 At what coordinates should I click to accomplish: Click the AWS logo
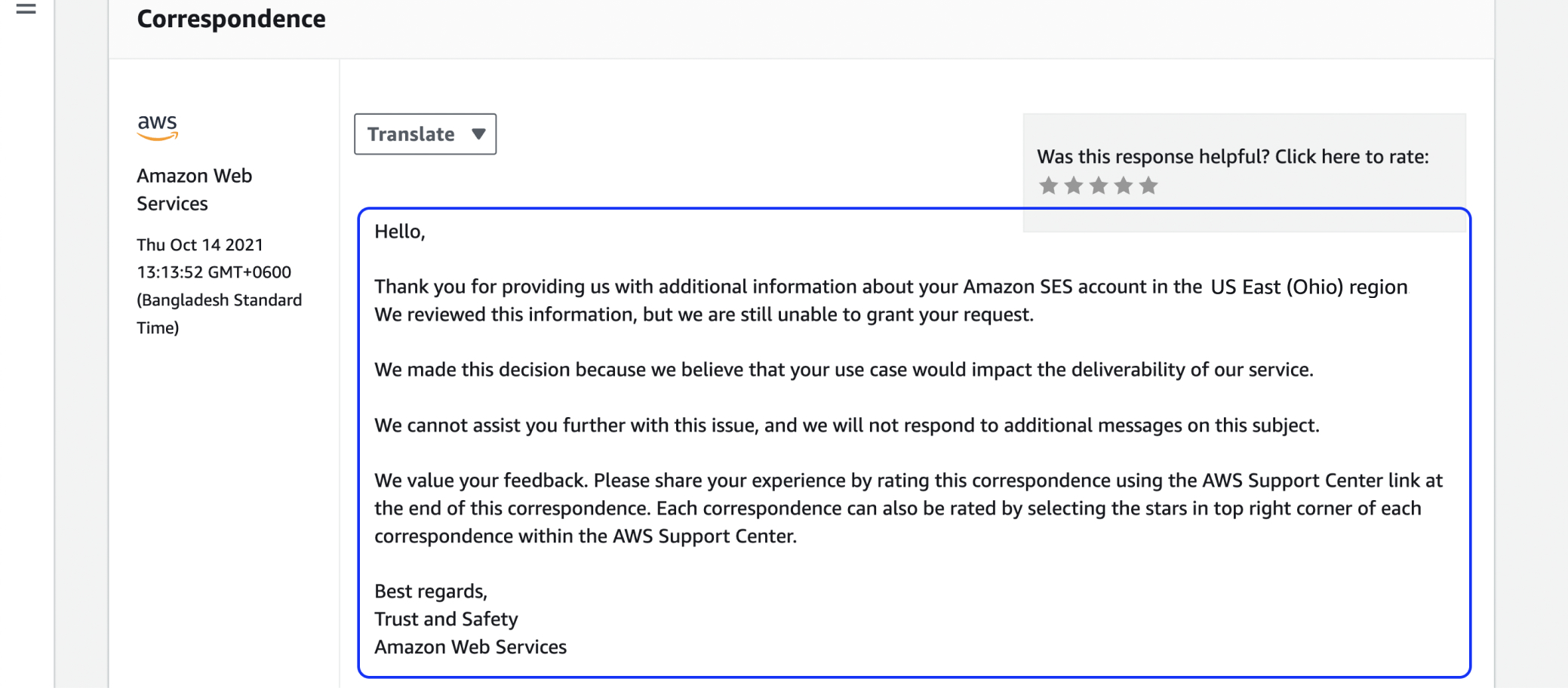pyautogui.click(x=157, y=127)
